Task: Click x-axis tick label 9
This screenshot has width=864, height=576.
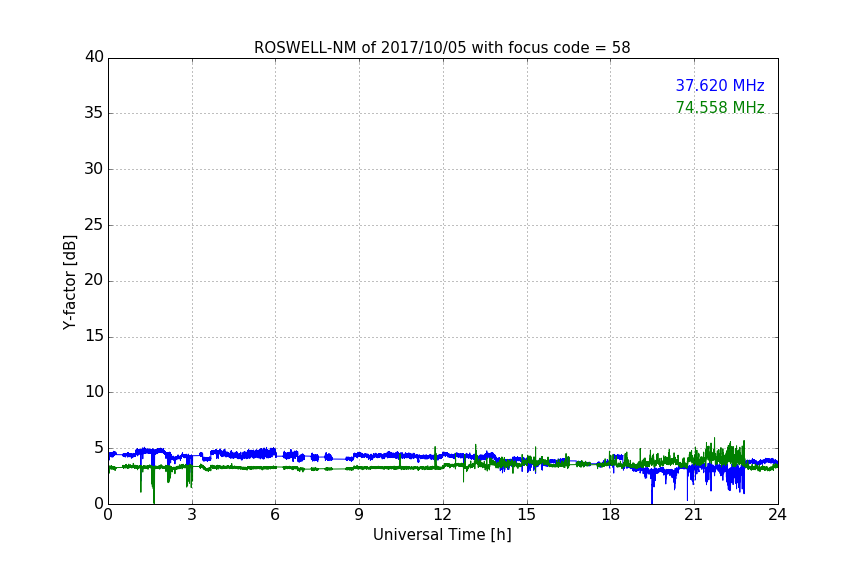Action: pos(359,515)
